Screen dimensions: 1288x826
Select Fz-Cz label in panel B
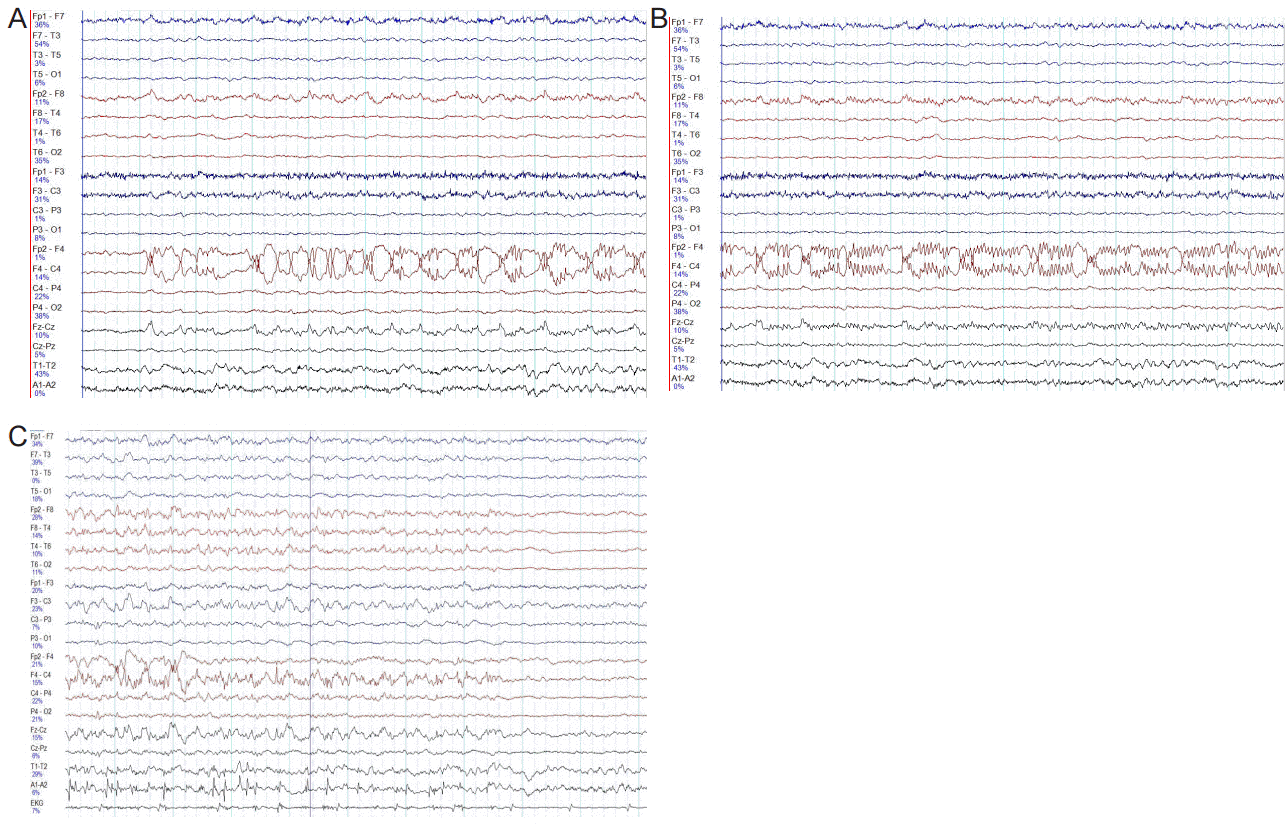pos(683,323)
